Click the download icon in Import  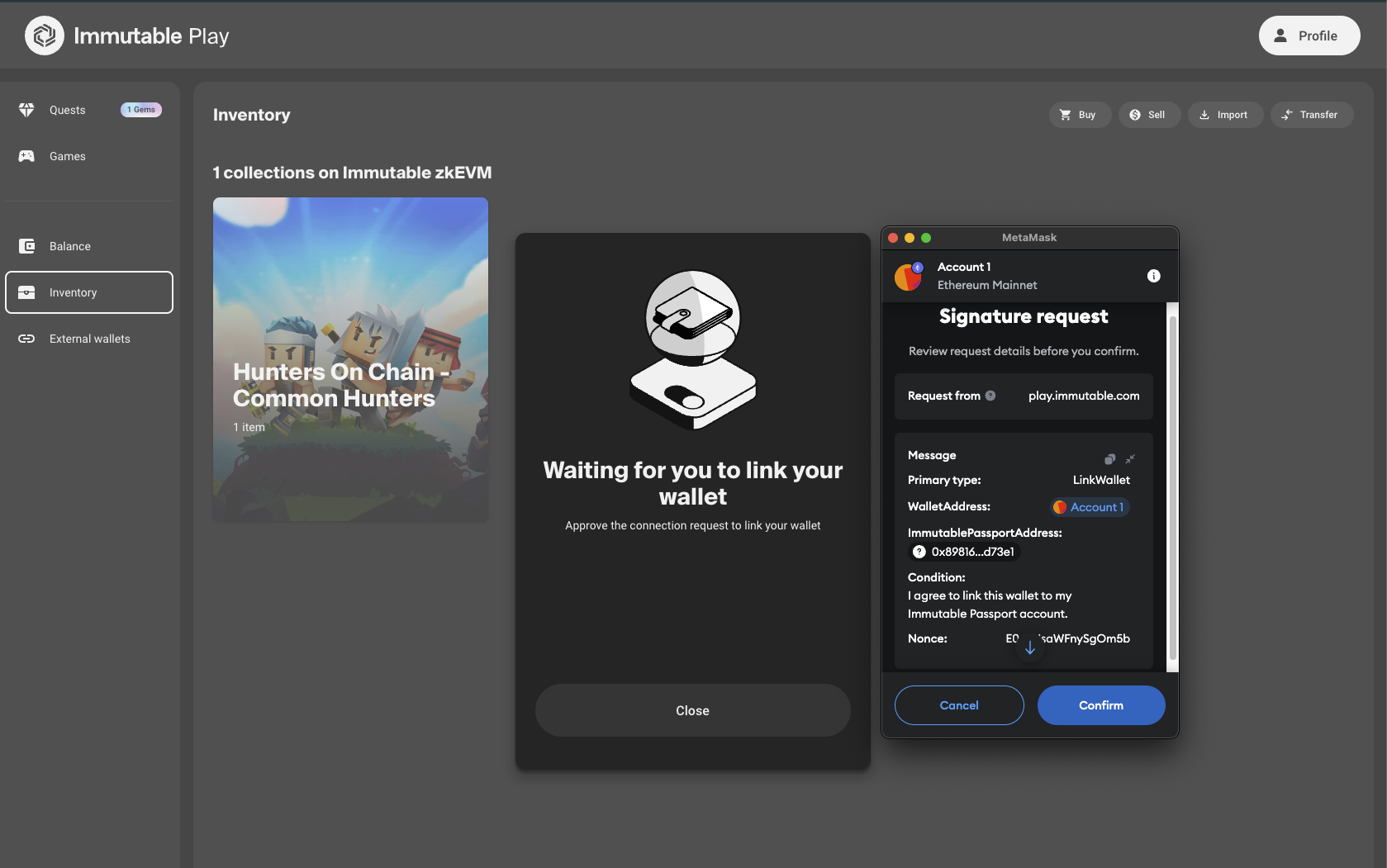(x=1204, y=115)
